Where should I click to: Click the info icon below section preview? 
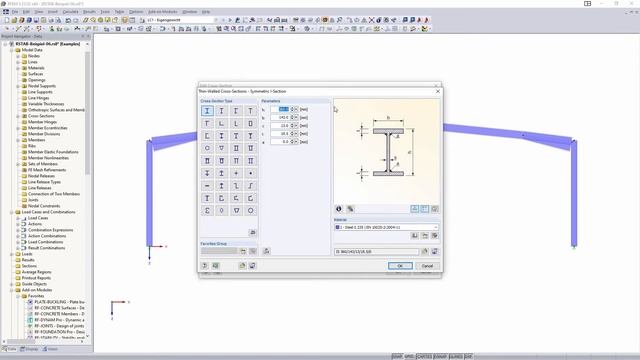click(339, 209)
